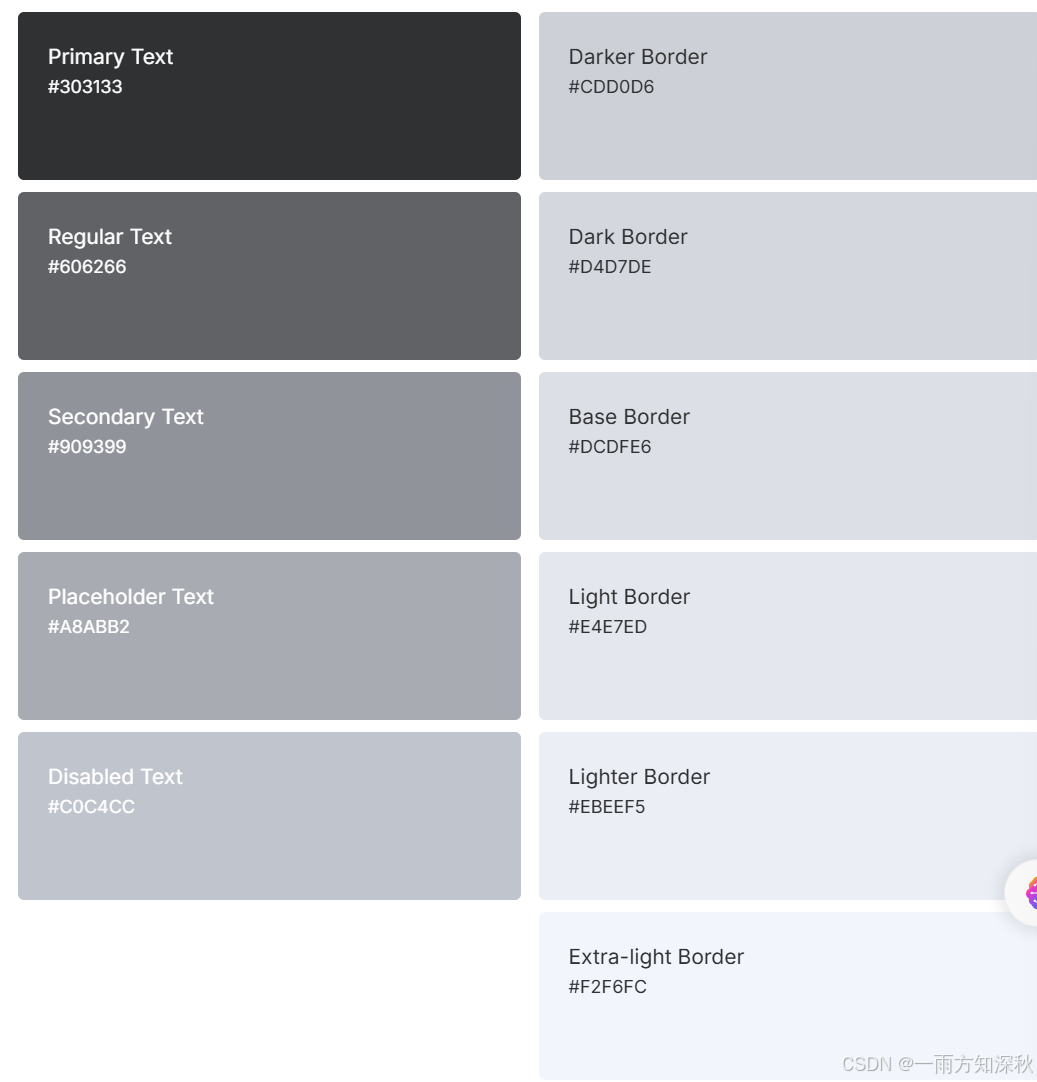Image resolution: width=1037 pixels, height=1082 pixels.
Task: Click the CSDN watermark text
Action: (x=937, y=1064)
